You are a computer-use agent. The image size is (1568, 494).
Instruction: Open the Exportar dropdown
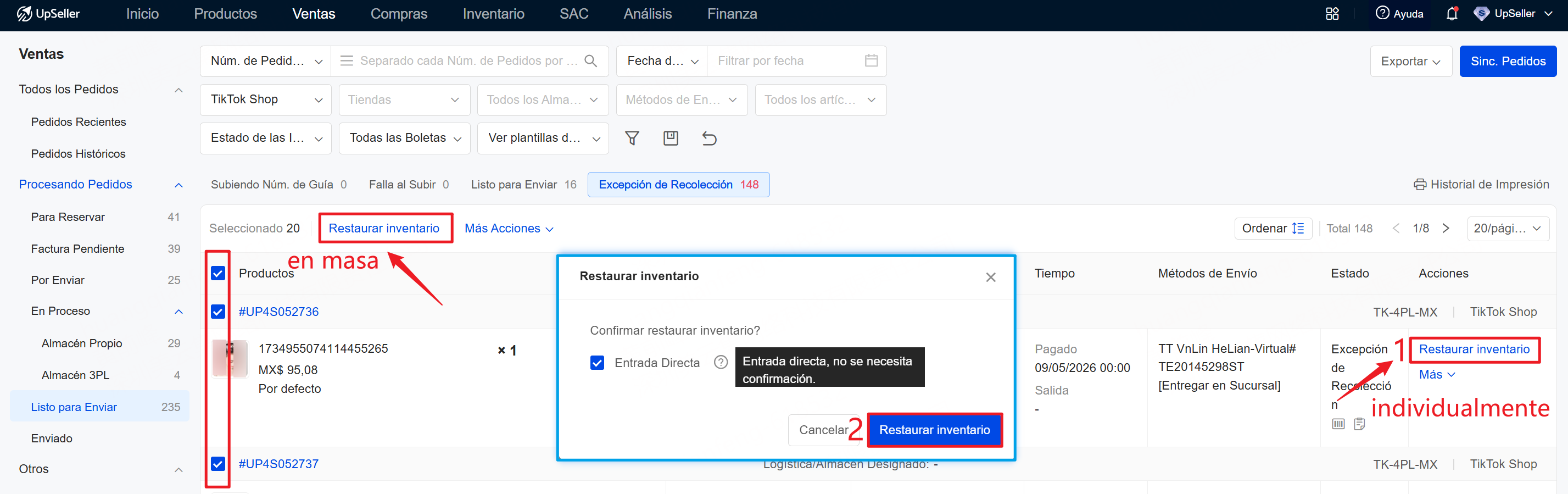pos(1410,62)
